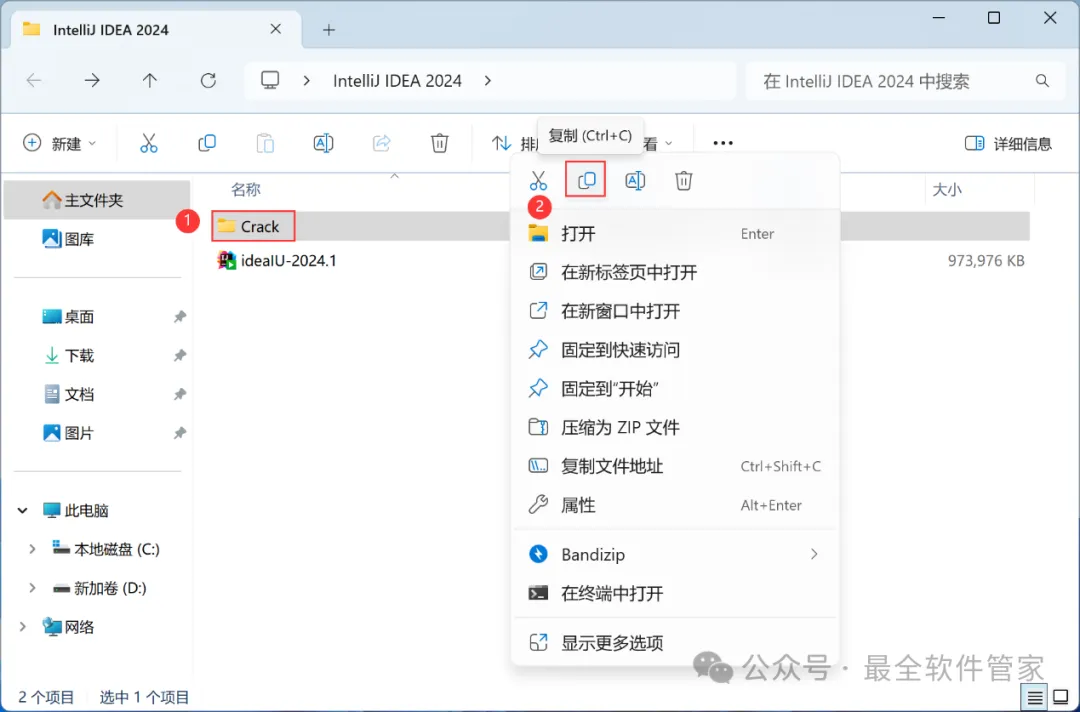
Task: Click the Rename icon in the toolbar
Action: [323, 143]
